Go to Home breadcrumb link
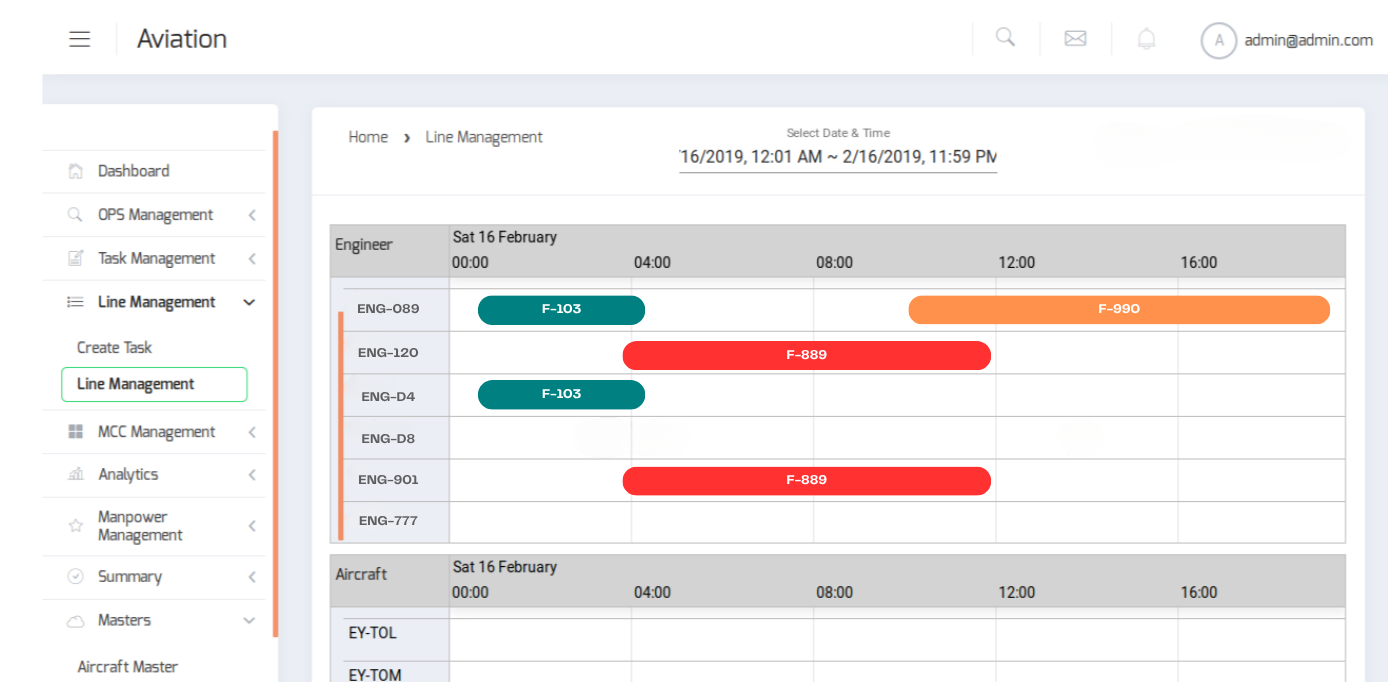 point(368,137)
